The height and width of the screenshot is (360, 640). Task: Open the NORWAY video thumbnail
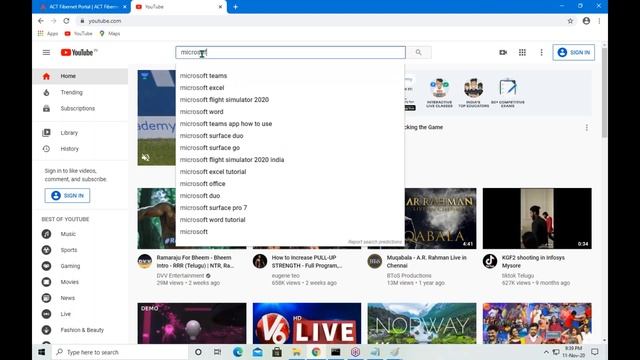point(422,323)
